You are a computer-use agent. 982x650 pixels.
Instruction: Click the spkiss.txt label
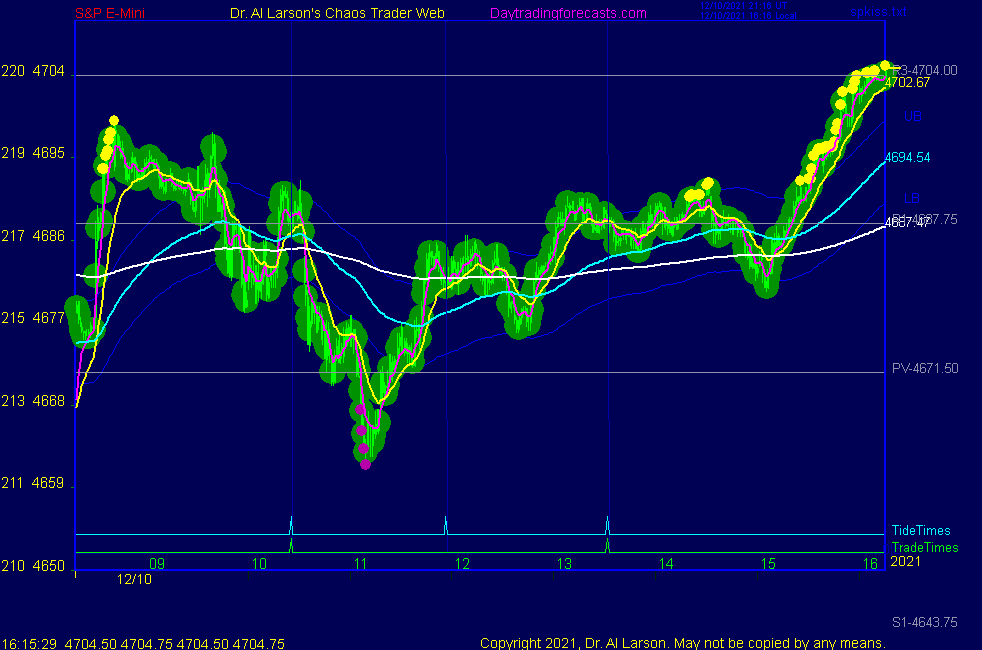coord(878,11)
